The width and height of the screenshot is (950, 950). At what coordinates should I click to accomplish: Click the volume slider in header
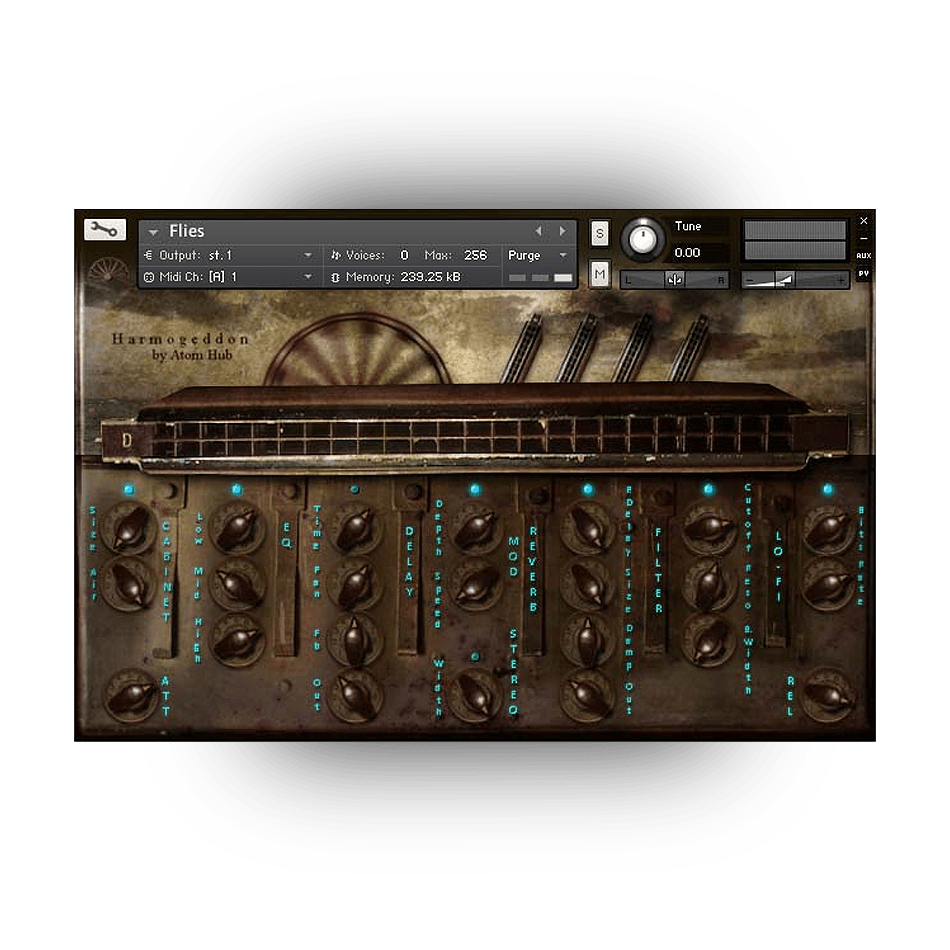[x=796, y=280]
